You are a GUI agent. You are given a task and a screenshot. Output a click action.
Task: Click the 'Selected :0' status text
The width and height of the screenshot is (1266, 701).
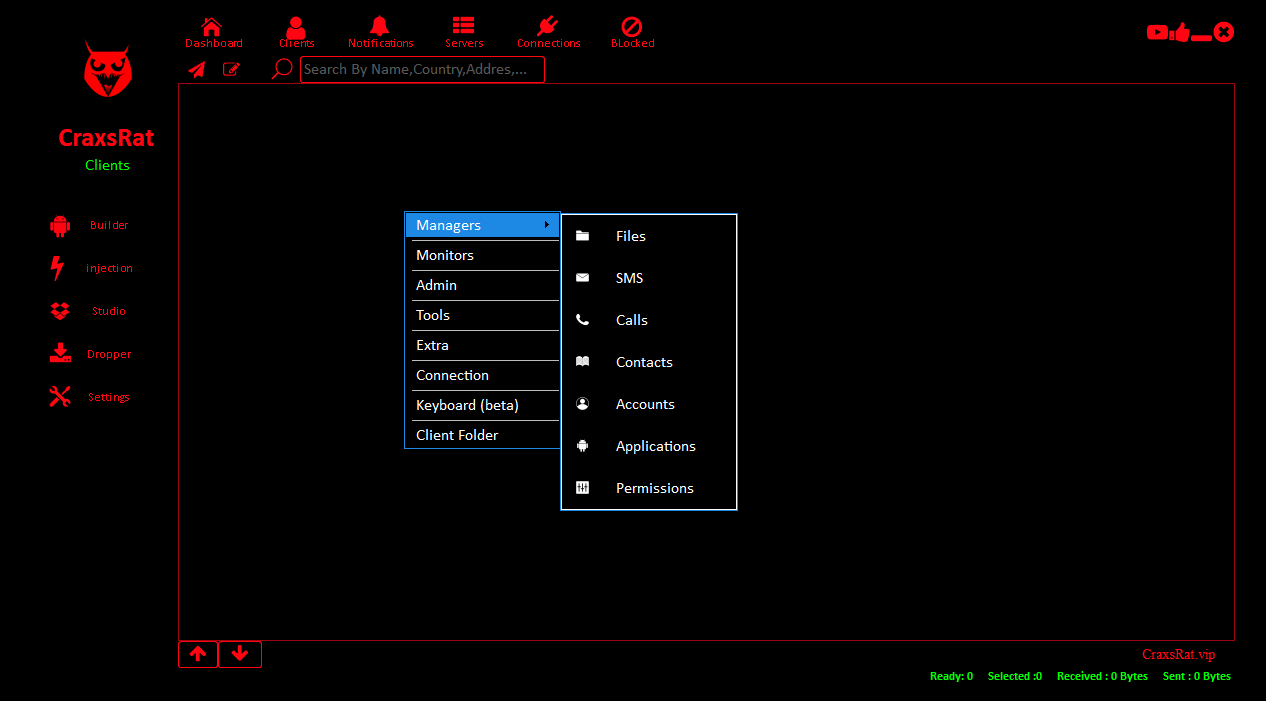pos(1015,677)
